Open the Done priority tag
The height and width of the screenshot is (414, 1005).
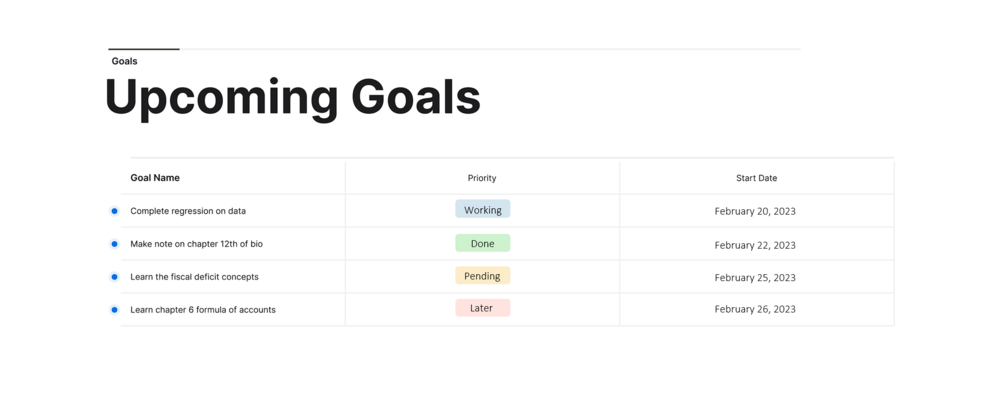point(483,243)
